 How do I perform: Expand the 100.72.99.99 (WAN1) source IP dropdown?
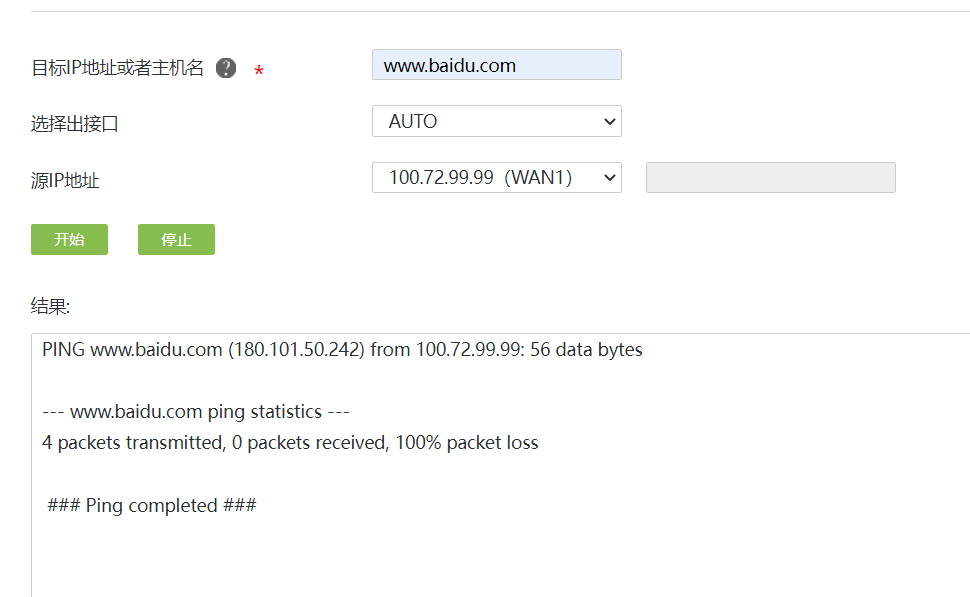(496, 178)
